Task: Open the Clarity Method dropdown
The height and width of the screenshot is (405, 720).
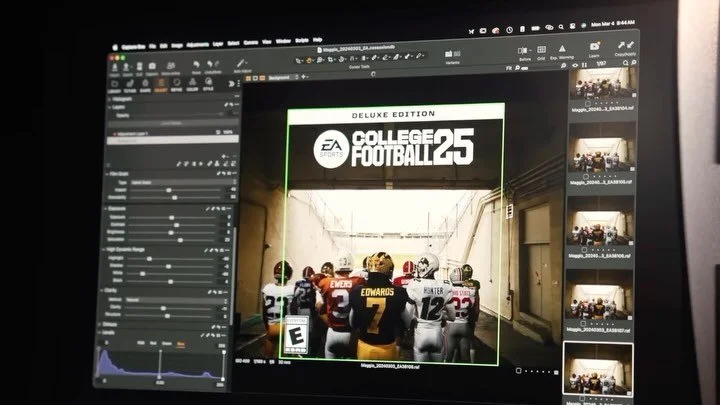Action: tap(176, 300)
